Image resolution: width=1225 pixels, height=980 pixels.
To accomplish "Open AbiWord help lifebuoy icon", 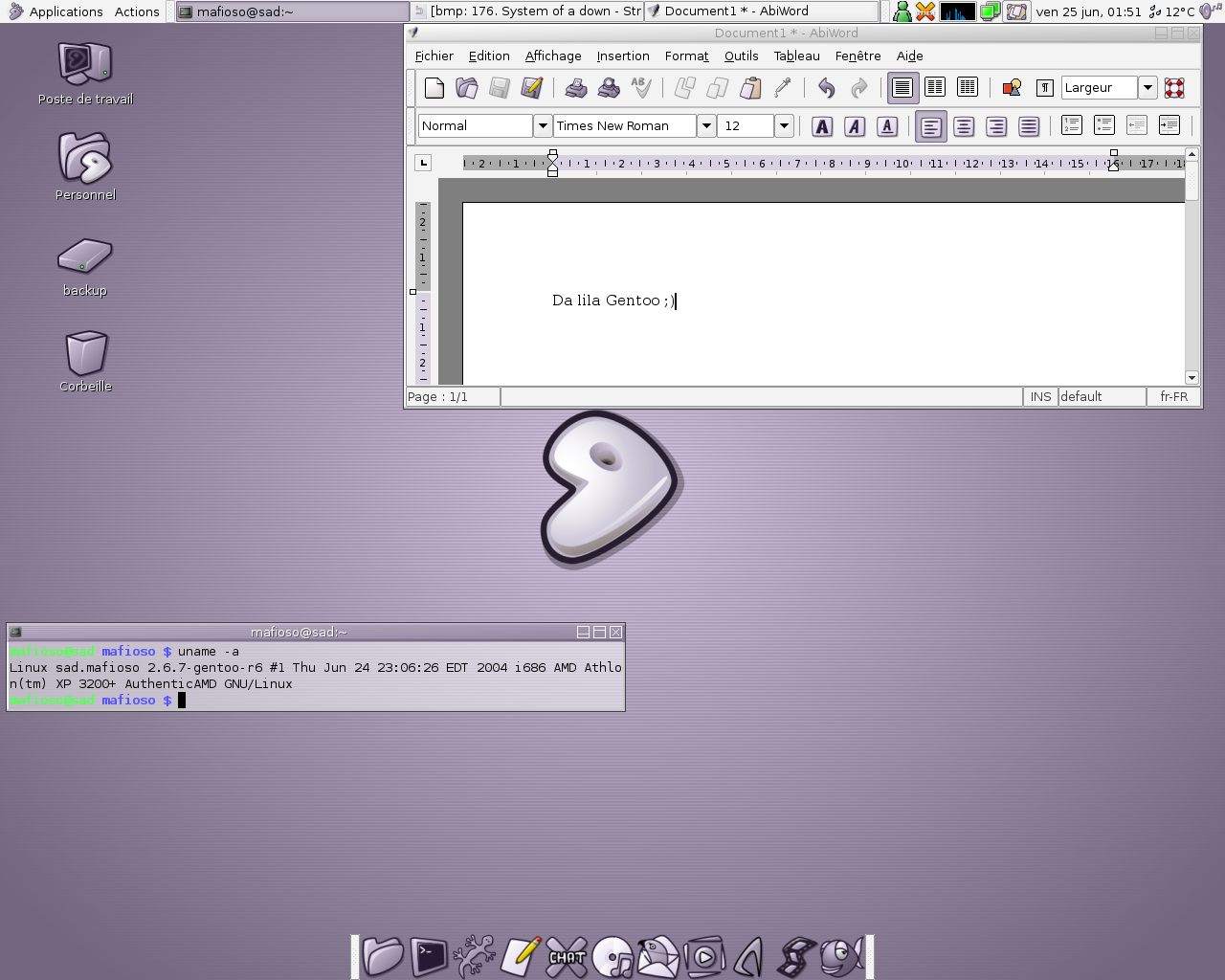I will pos(1174,88).
